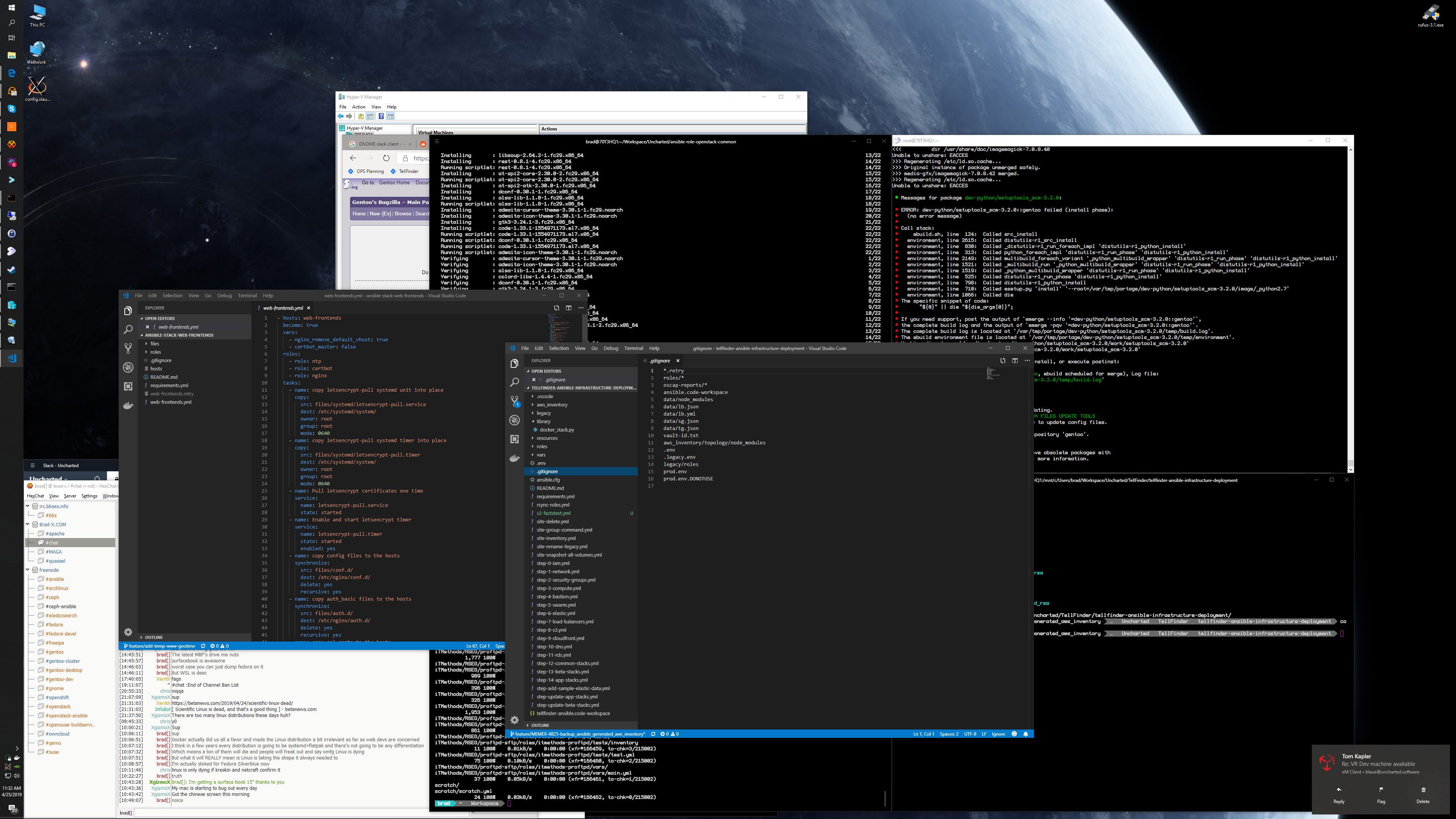Viewport: 1456px width, 819px height.
Task: Click the feedback smiley in tellfinder VS Code status bar
Action: pyautogui.click(x=1014, y=734)
